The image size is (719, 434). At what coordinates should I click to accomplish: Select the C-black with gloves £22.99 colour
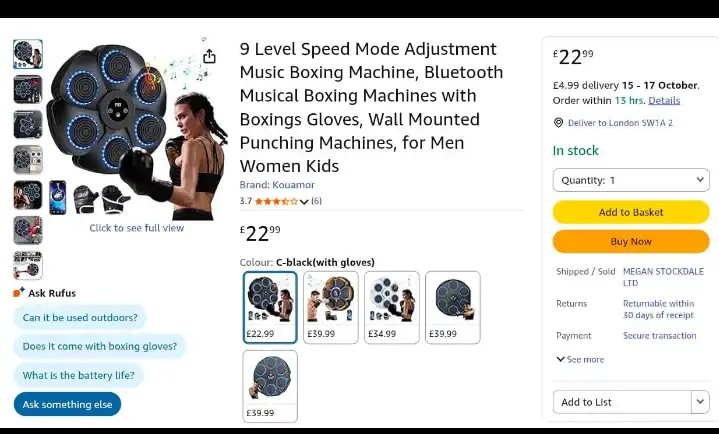(x=270, y=307)
